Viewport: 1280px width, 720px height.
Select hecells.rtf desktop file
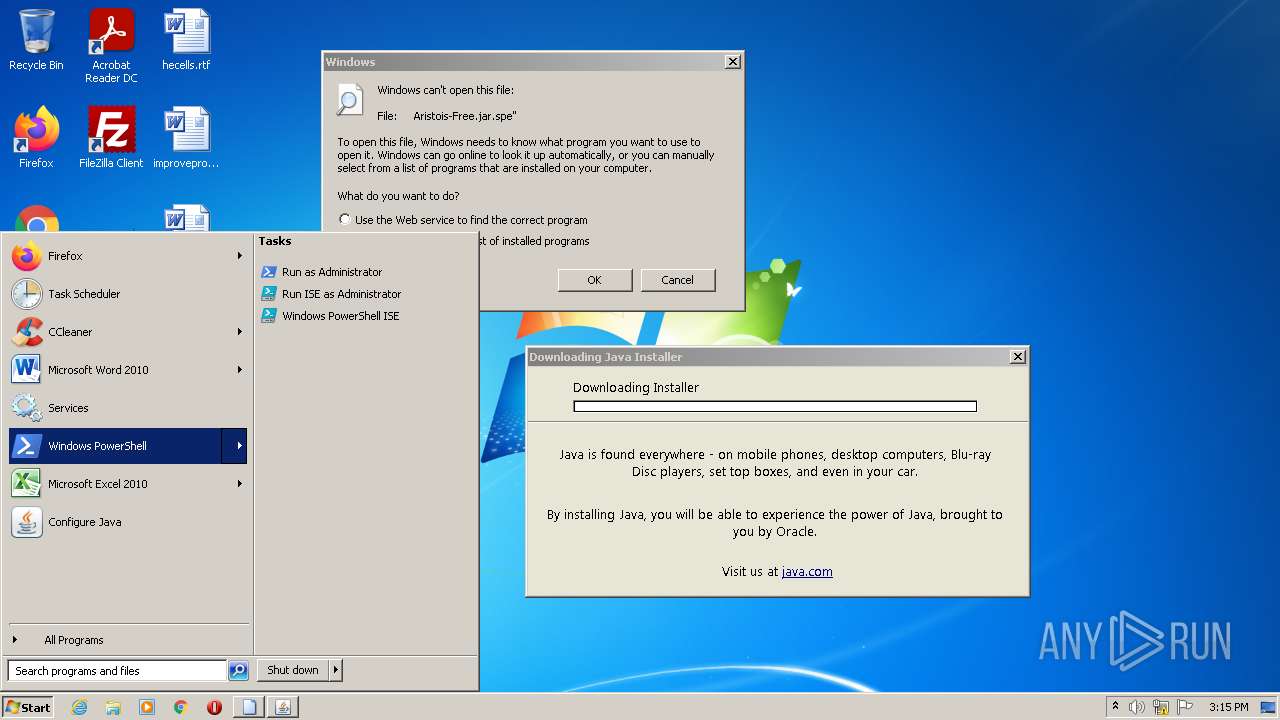click(186, 40)
